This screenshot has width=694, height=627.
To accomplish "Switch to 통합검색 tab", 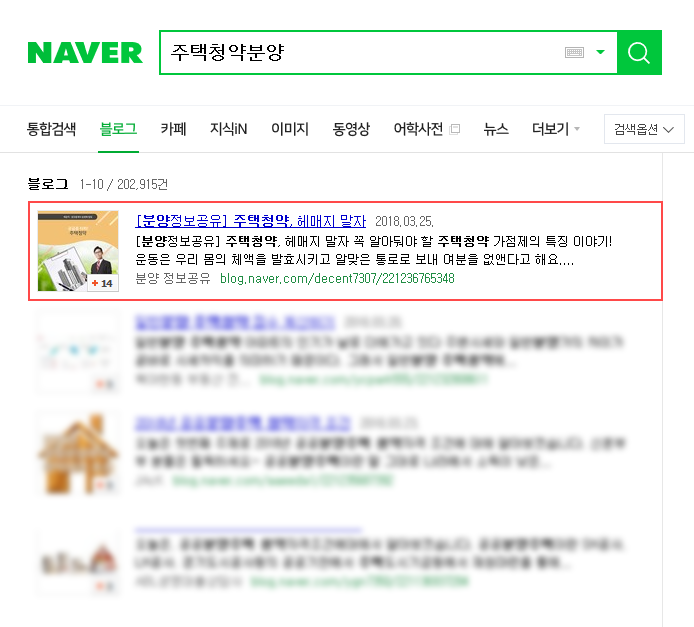I will (51, 129).
